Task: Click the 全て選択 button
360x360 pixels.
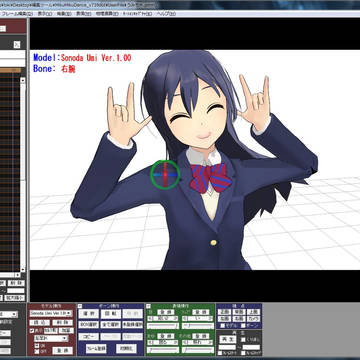Action: (x=111, y=325)
